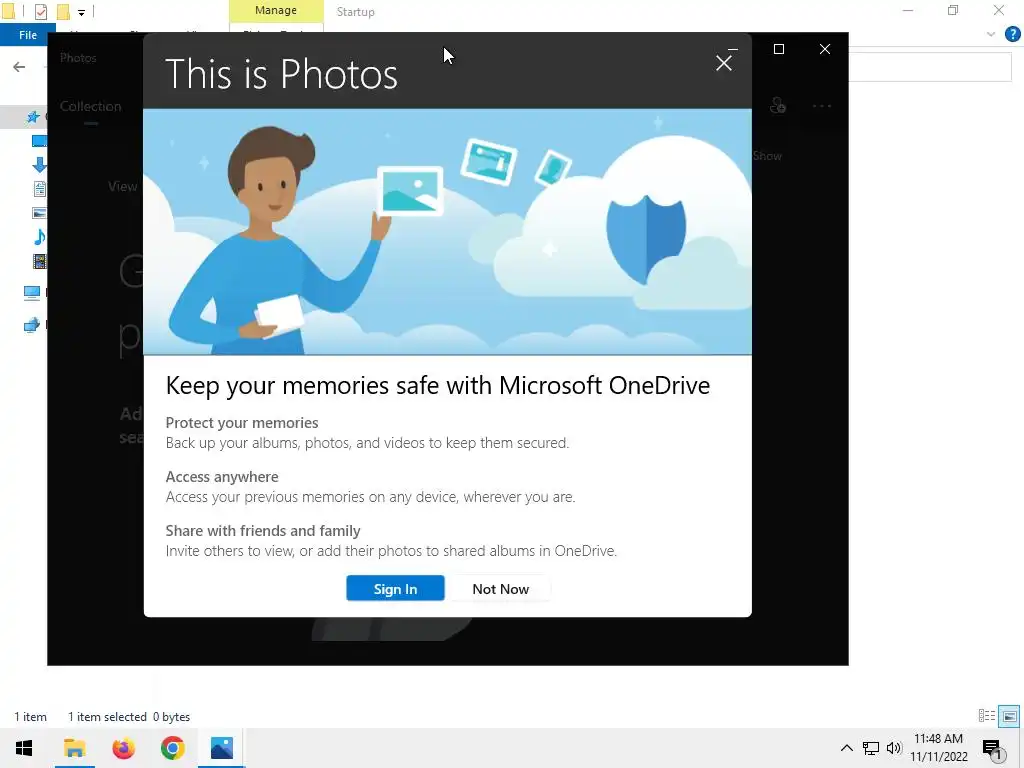Switch to large icons view in status bar
1024x768 pixels.
(x=1009, y=716)
